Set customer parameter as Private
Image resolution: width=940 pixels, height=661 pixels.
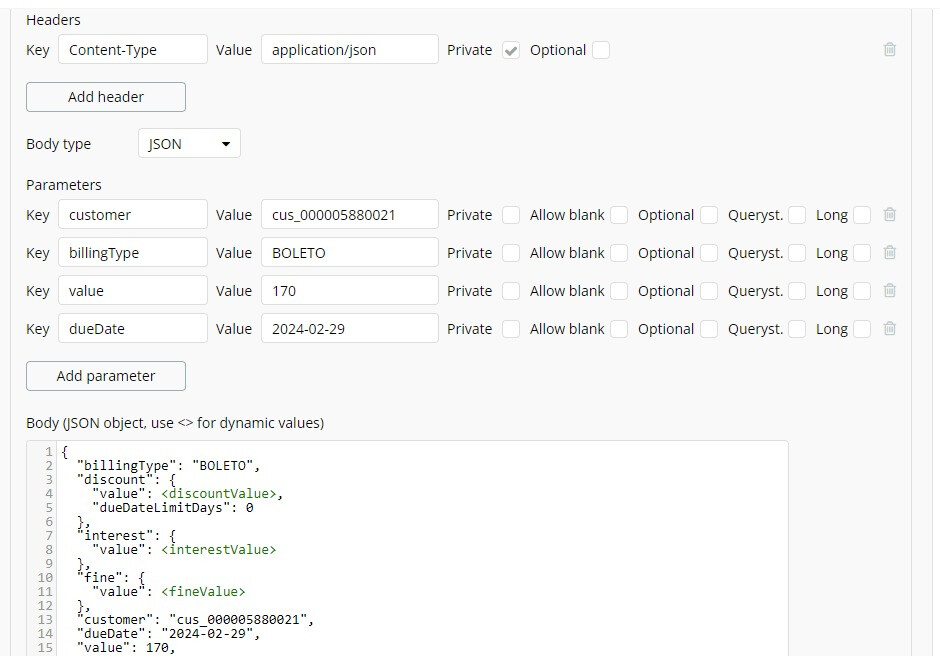pos(511,215)
